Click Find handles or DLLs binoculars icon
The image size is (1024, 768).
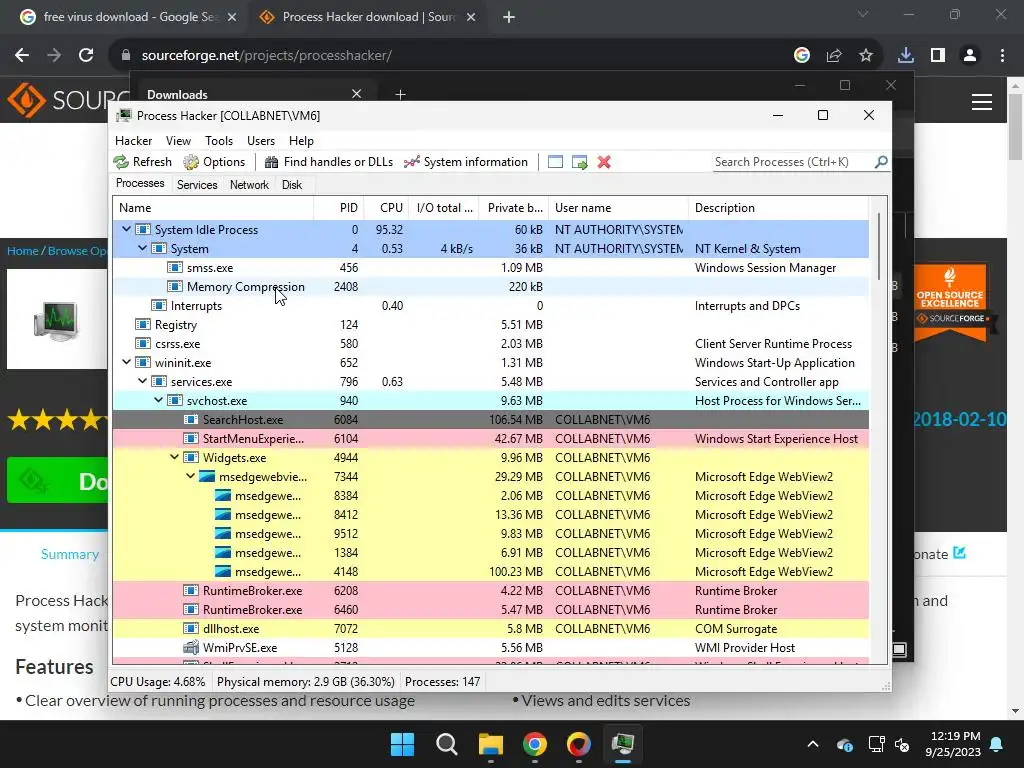pos(272,162)
